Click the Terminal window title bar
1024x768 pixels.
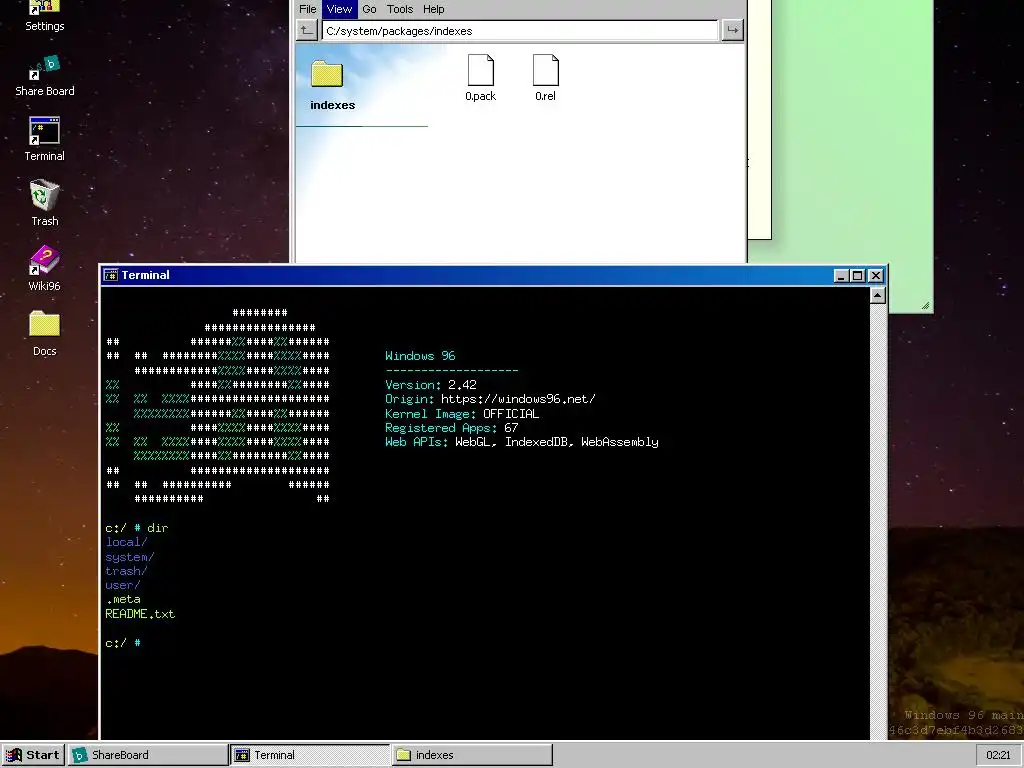tap(494, 276)
